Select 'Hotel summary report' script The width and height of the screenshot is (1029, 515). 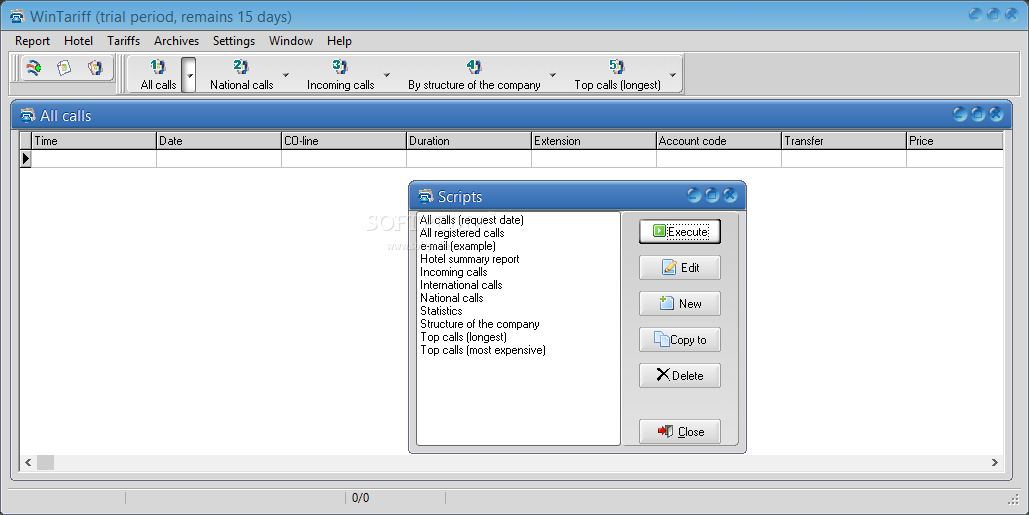click(x=470, y=259)
